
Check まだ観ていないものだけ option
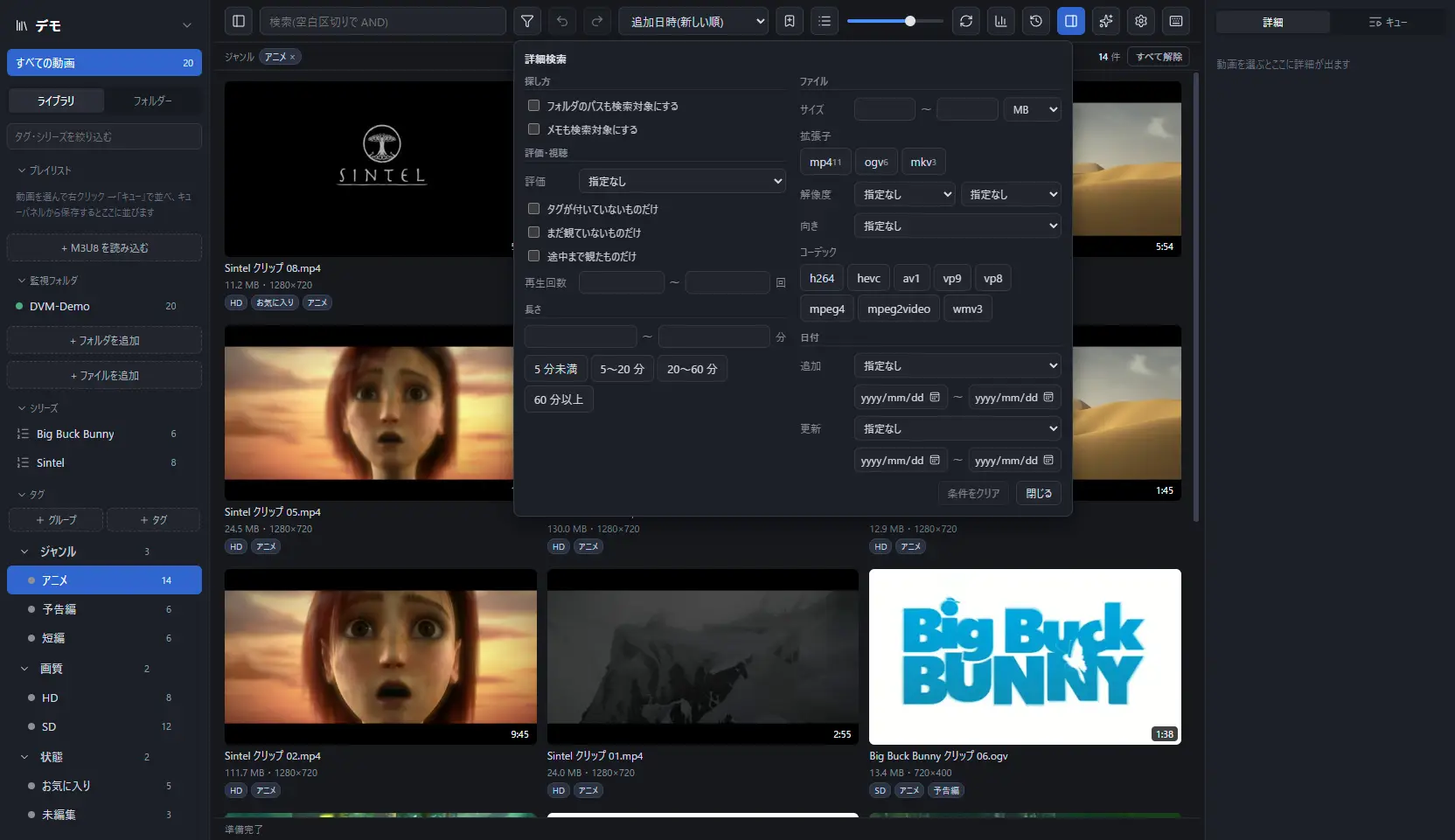(533, 233)
